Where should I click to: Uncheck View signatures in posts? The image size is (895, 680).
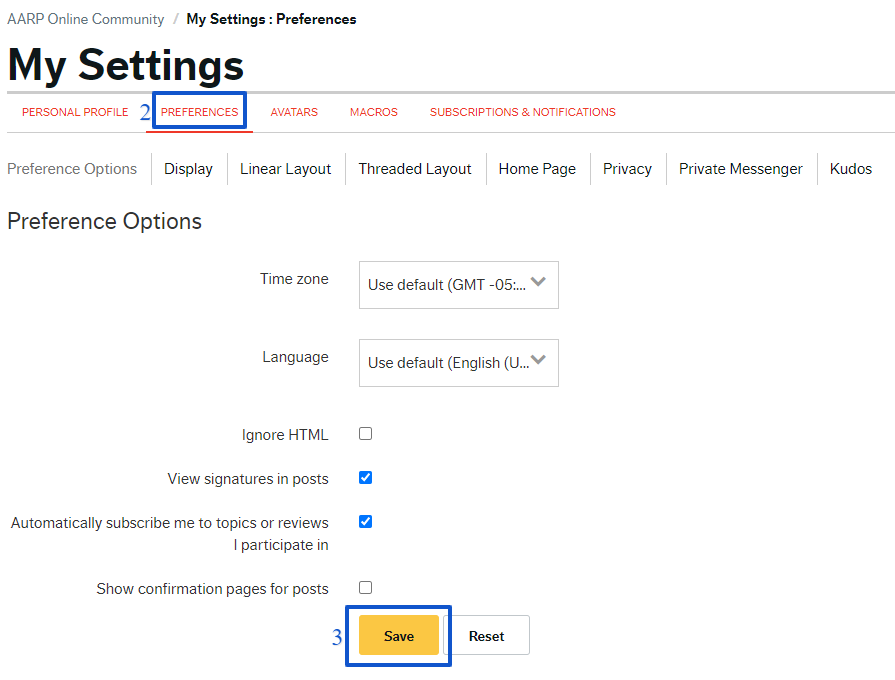pyautogui.click(x=365, y=478)
